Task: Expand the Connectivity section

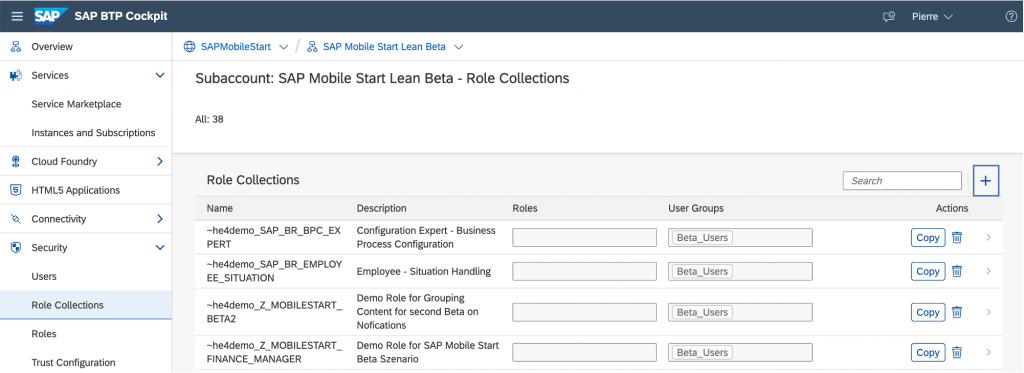Action: tap(160, 219)
